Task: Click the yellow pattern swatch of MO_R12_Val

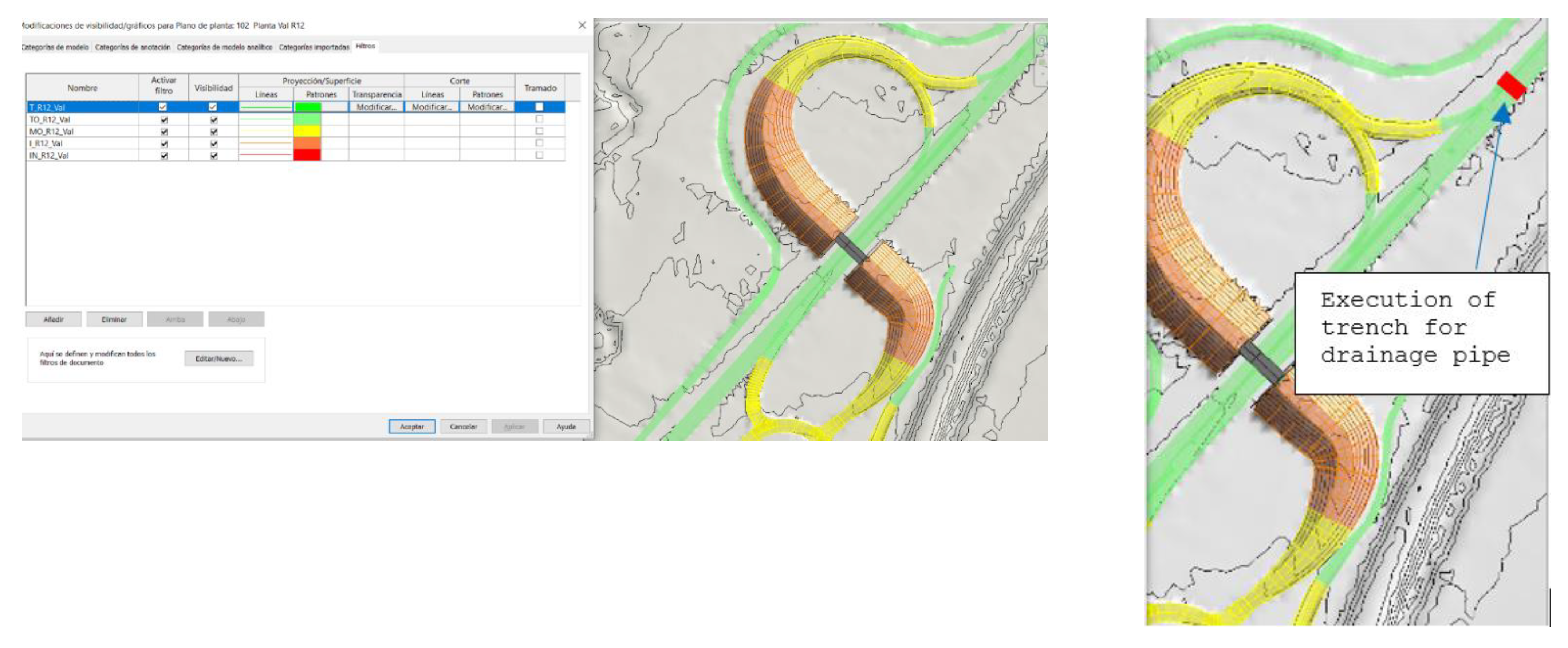Action: pyautogui.click(x=307, y=131)
